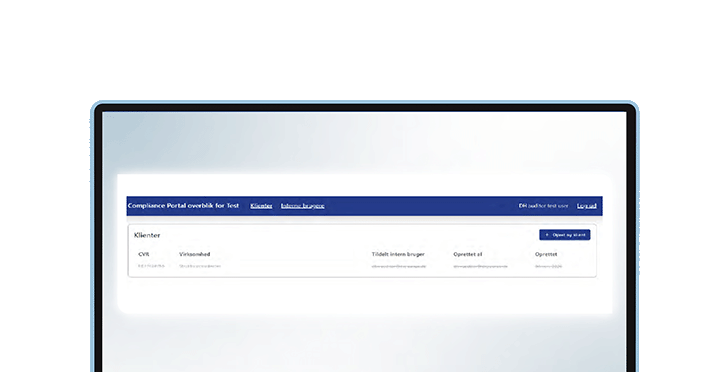Click the Tildelt intern bruger column header
720x372 pixels.
398,254
